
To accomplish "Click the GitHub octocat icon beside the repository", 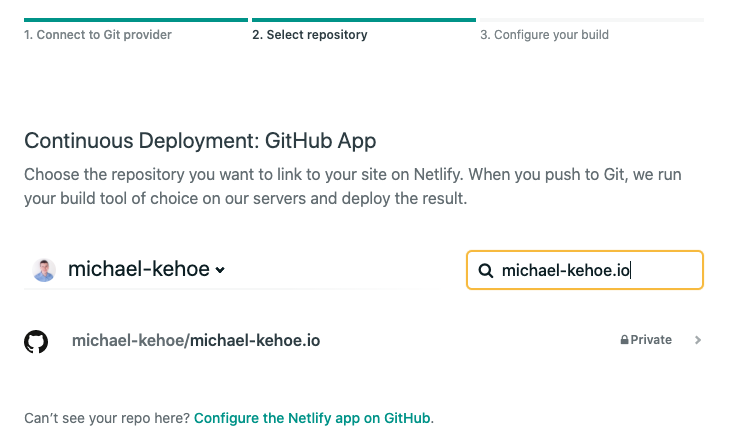I will pyautogui.click(x=36, y=341).
